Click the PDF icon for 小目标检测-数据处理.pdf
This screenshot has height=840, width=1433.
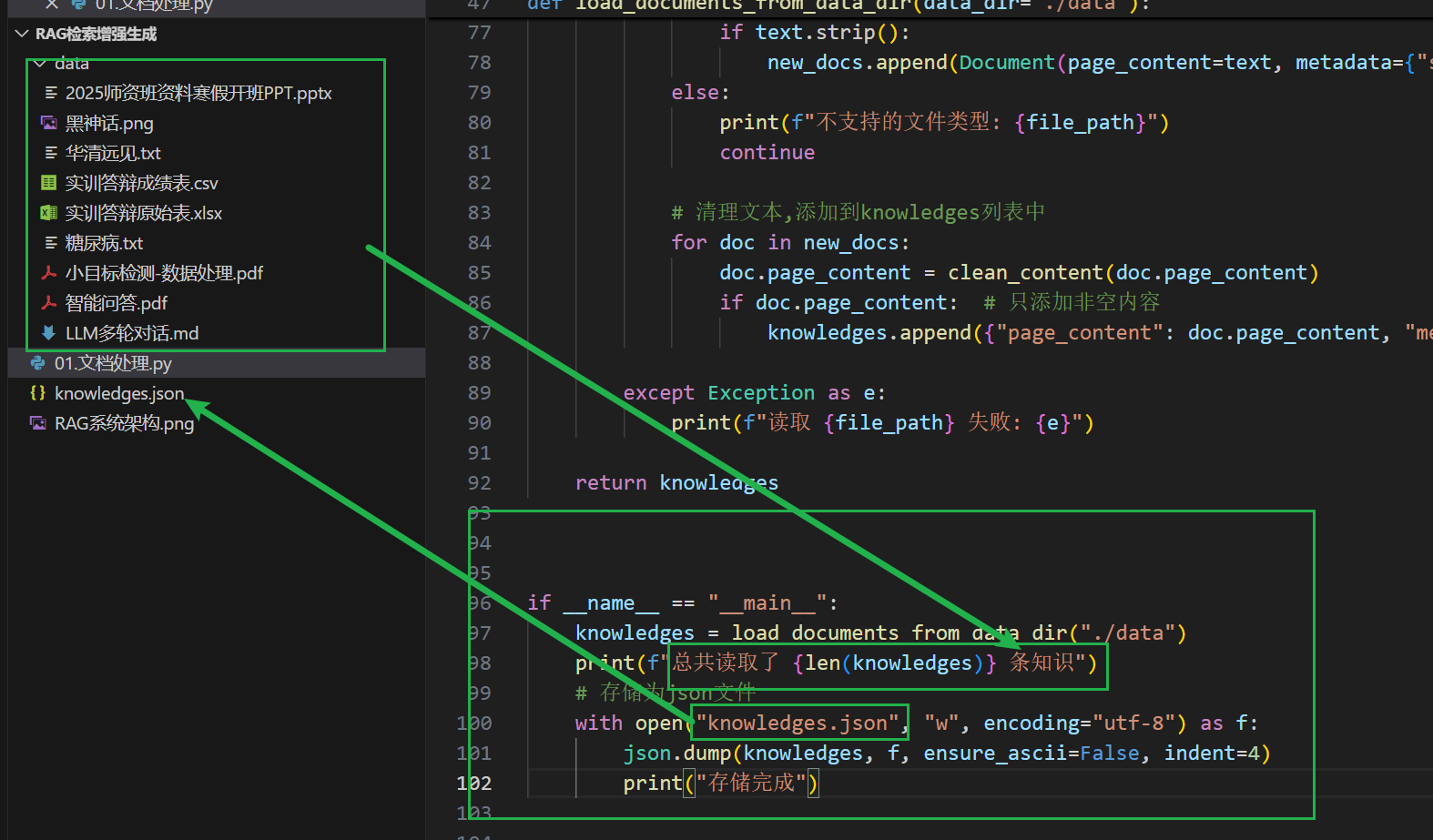pyautogui.click(x=49, y=273)
